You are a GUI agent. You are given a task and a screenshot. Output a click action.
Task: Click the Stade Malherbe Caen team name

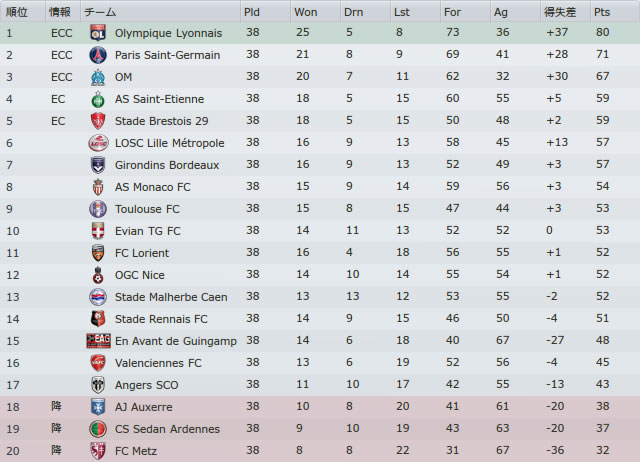tap(171, 297)
